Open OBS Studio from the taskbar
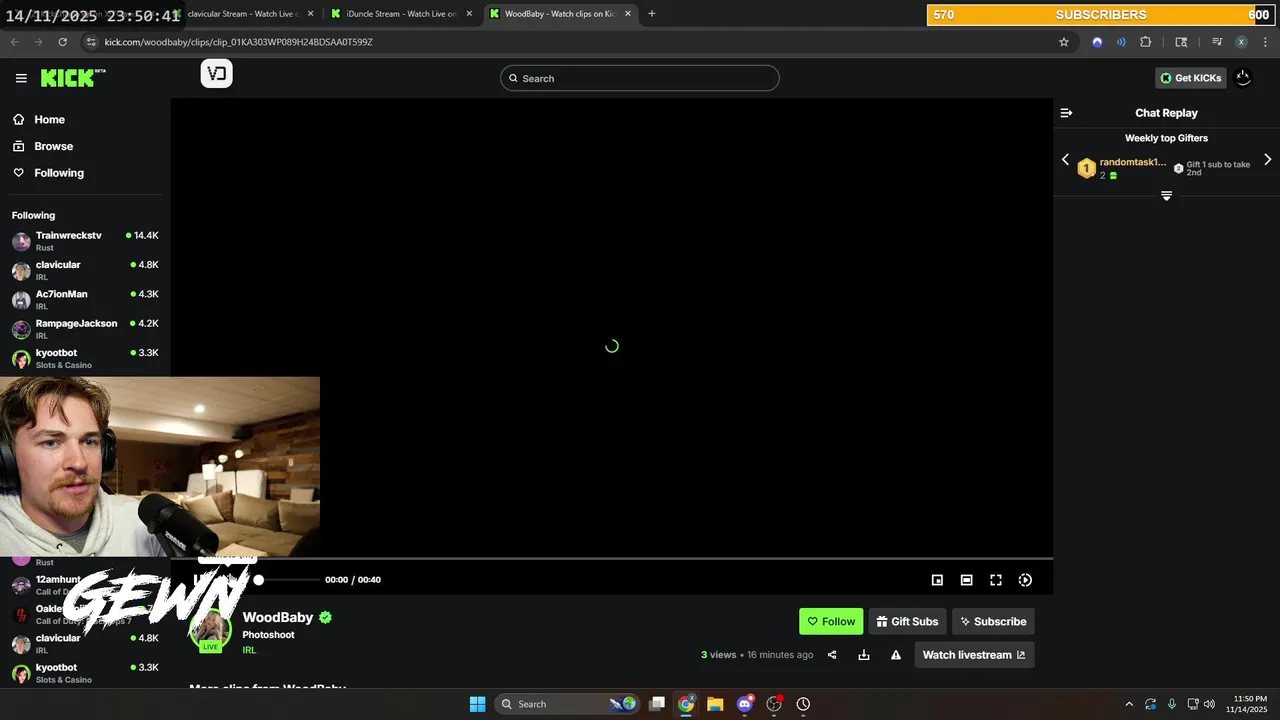Image resolution: width=1280 pixels, height=720 pixels. coord(774,704)
